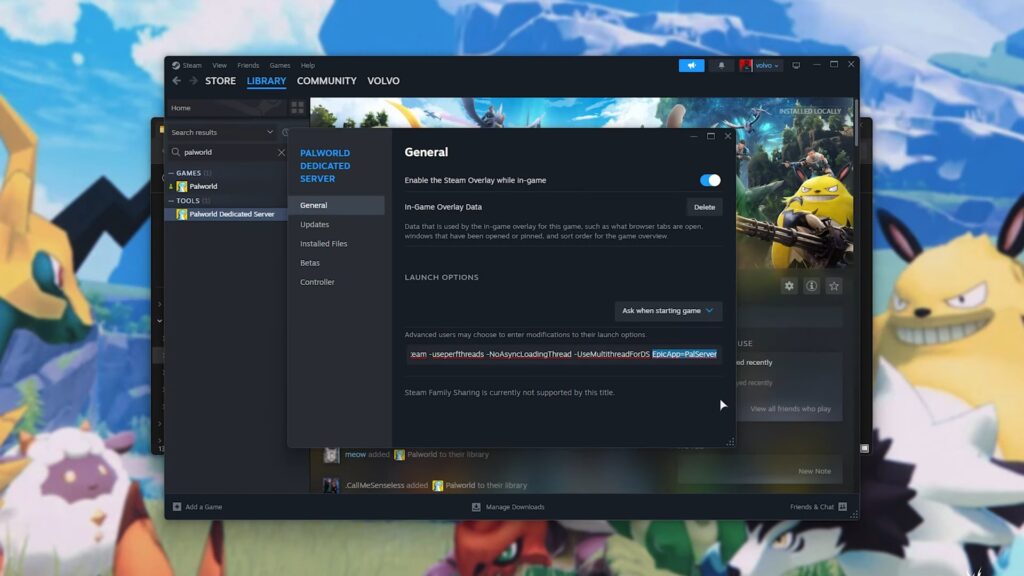Click the search magnifier icon
Image resolution: width=1024 pixels, height=576 pixels.
pyautogui.click(x=176, y=152)
